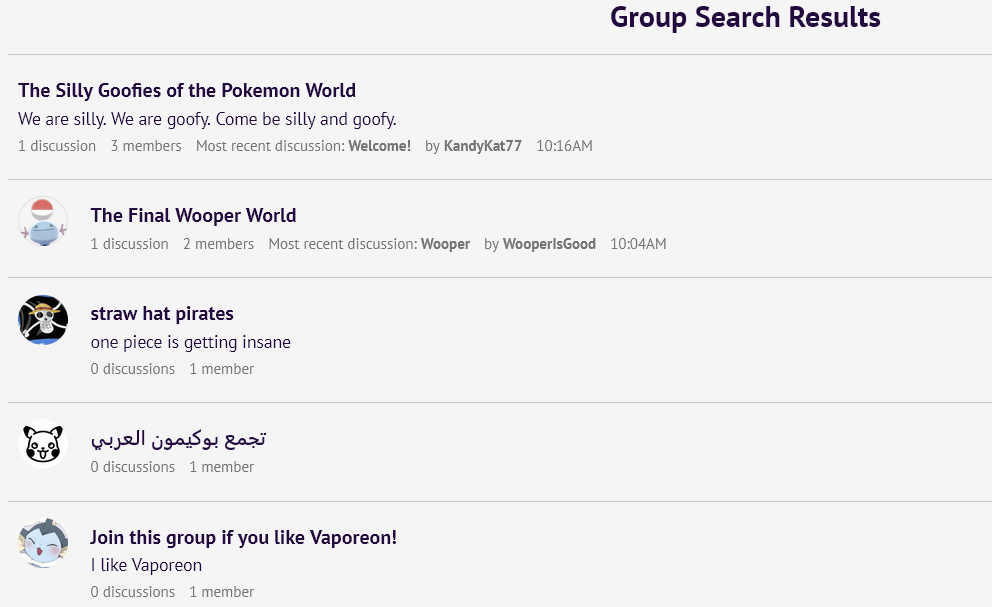Click 'one piece is getting insane' description
The width and height of the screenshot is (992, 607).
[190, 342]
